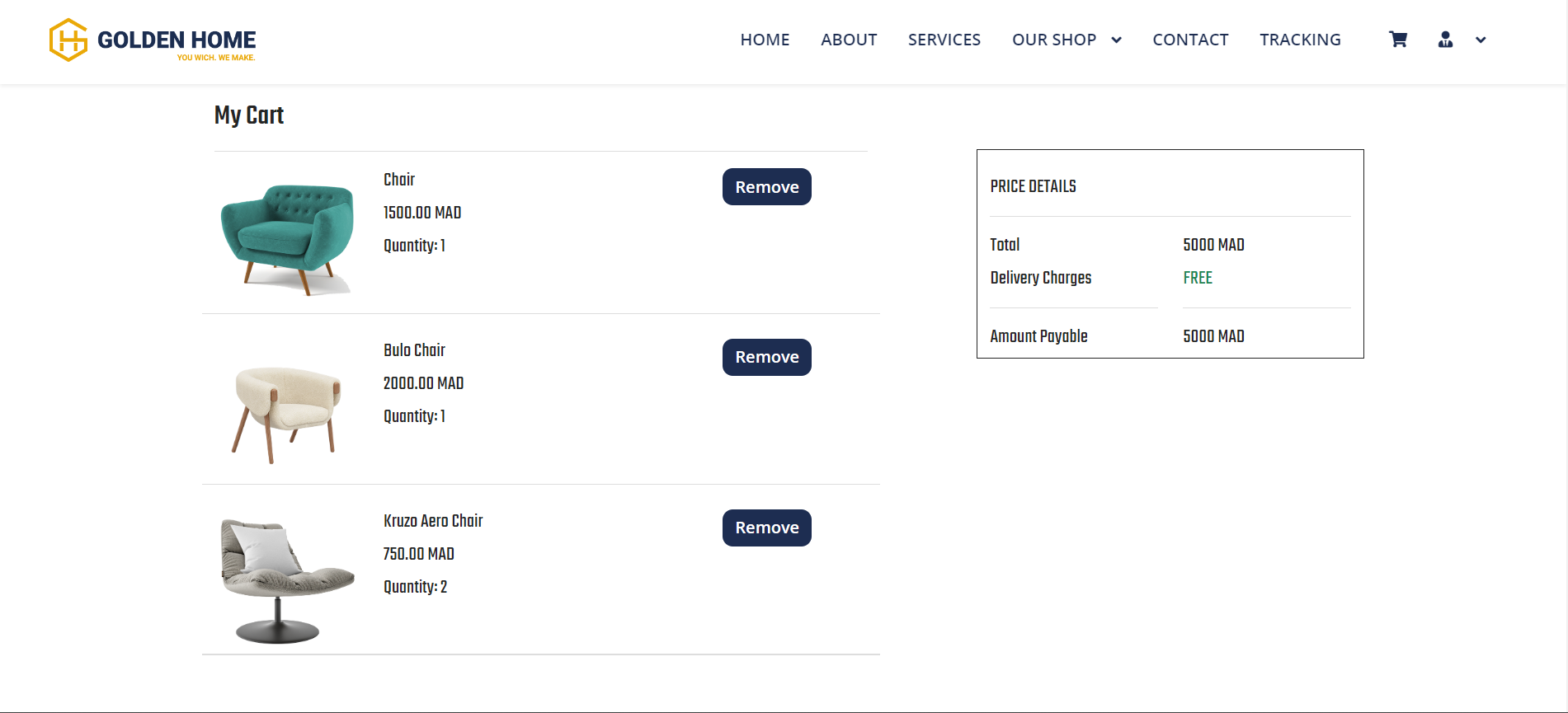Screen dimensions: 1568x713
Task: Open the Tracking page
Action: tap(1300, 40)
